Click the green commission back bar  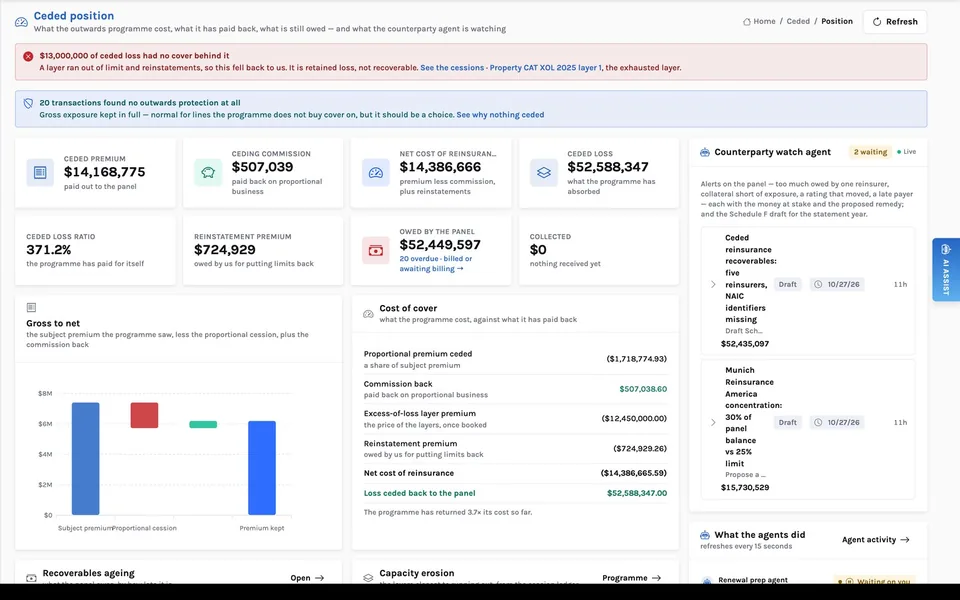pyautogui.click(x=203, y=424)
